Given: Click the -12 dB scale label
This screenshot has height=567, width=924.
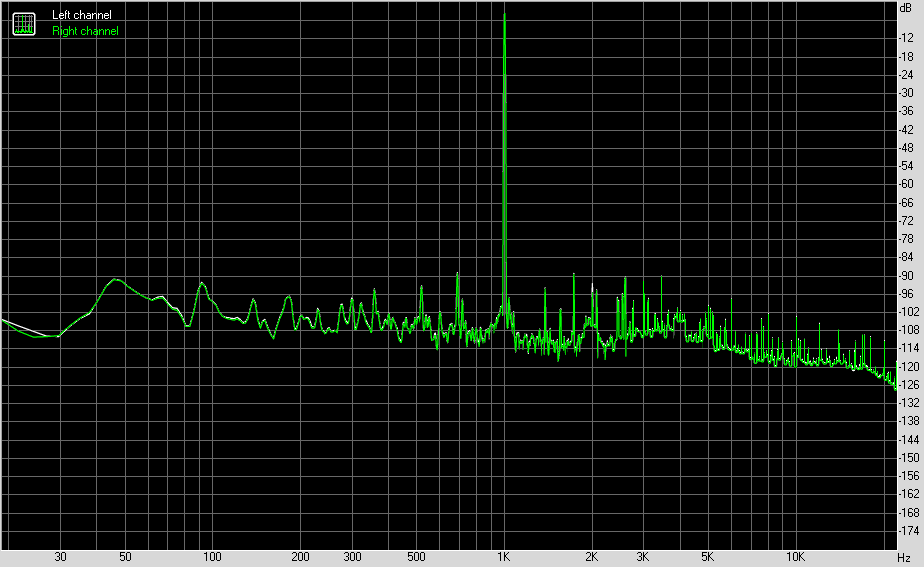Looking at the screenshot, I should pyautogui.click(x=906, y=38).
